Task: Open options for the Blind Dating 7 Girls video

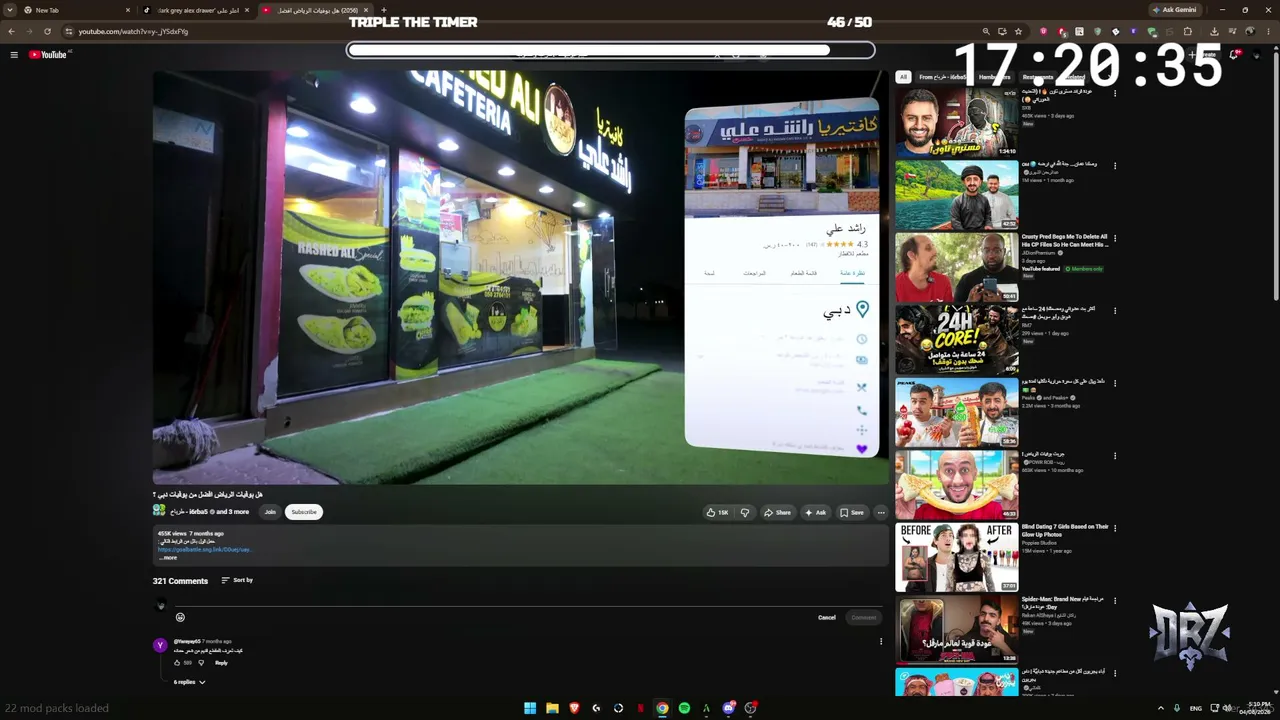Action: 1115,527
